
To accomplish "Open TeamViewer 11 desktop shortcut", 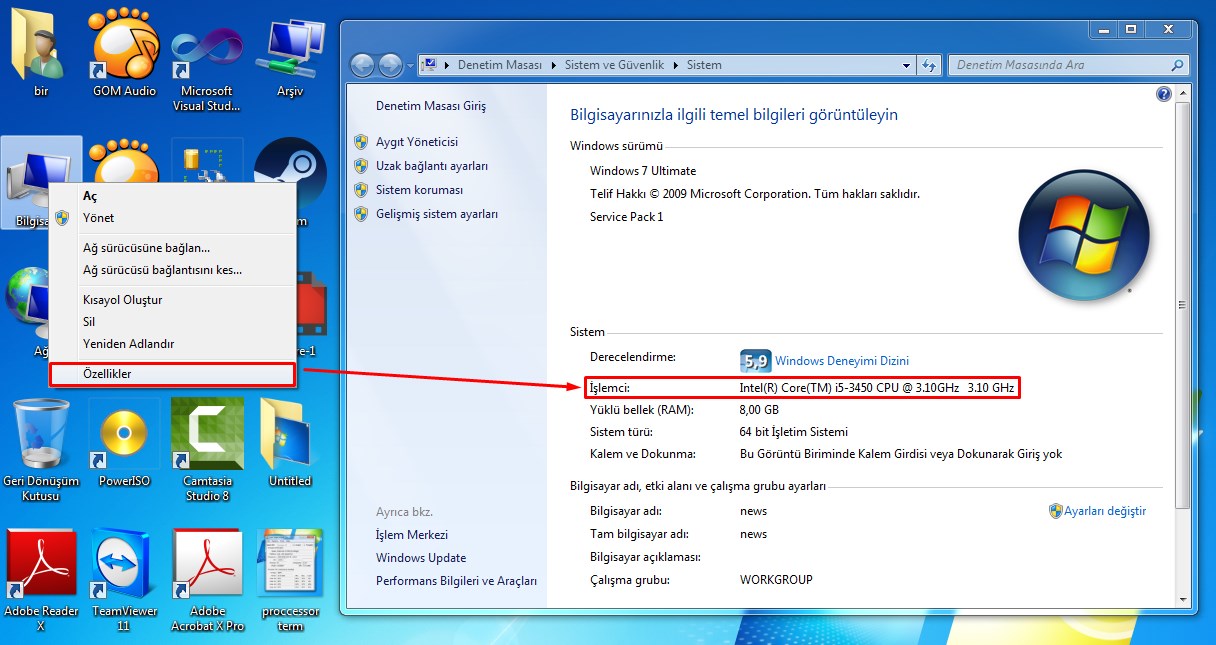I will pos(124,566).
